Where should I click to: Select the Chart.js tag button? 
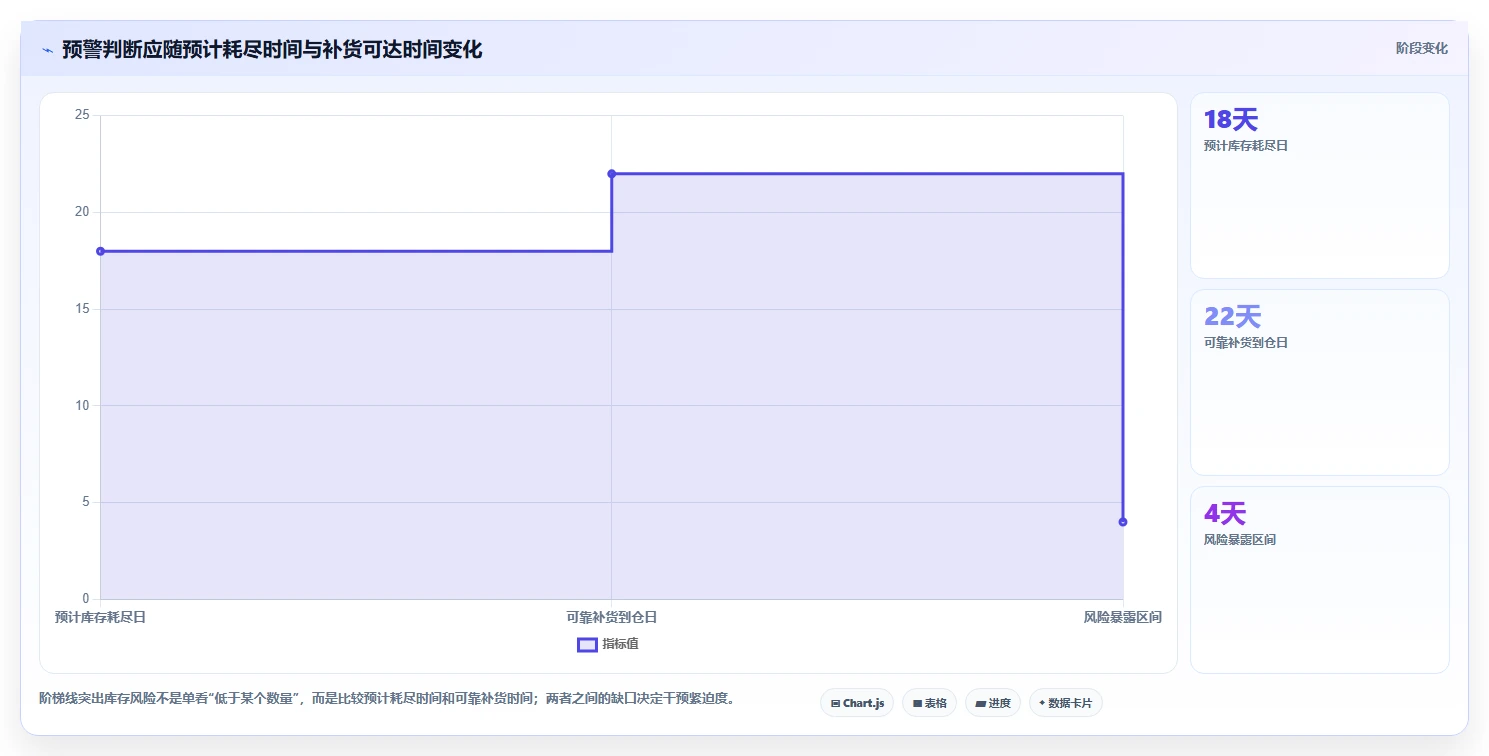(857, 703)
